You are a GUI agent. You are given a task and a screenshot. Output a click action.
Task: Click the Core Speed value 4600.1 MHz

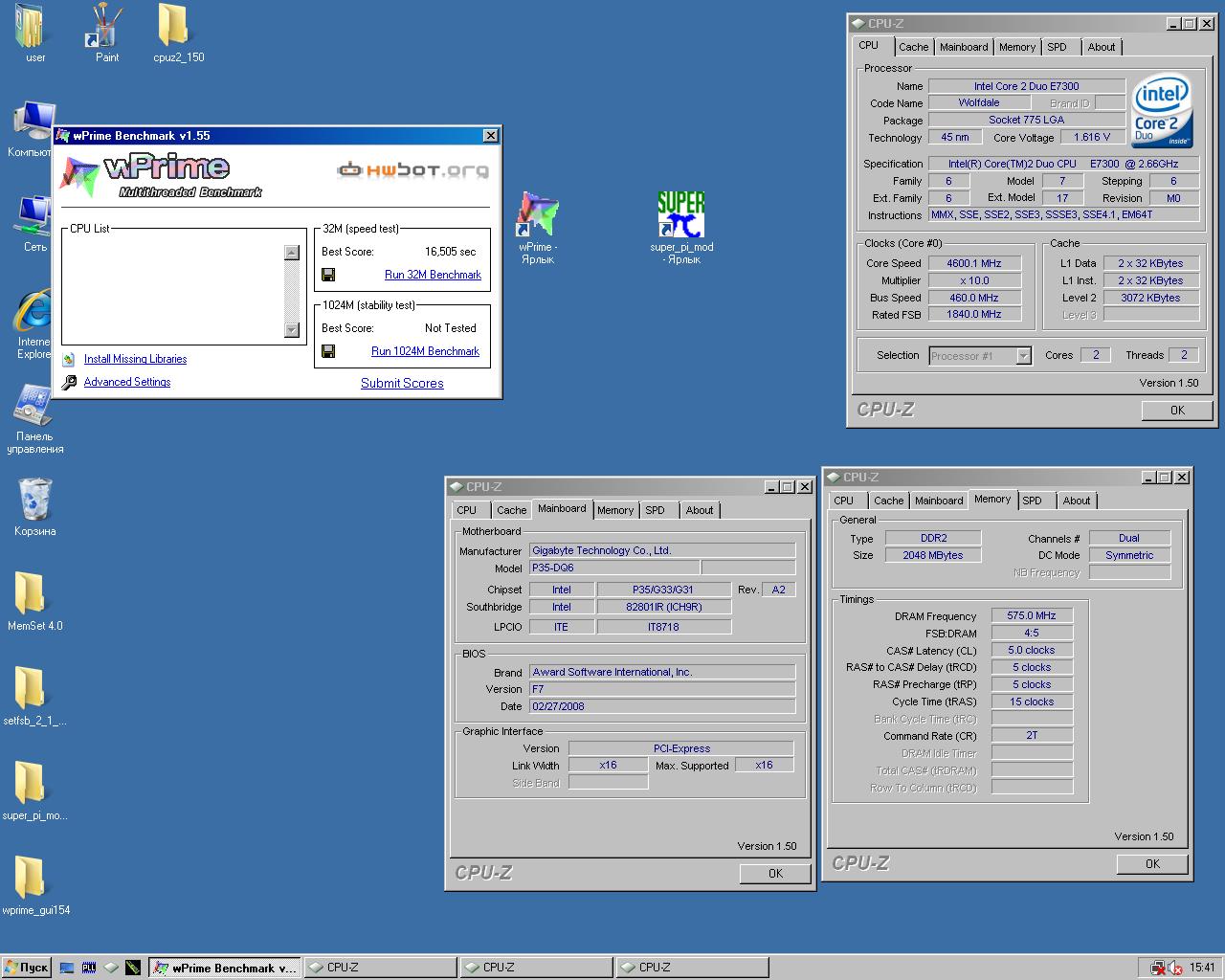pos(974,263)
